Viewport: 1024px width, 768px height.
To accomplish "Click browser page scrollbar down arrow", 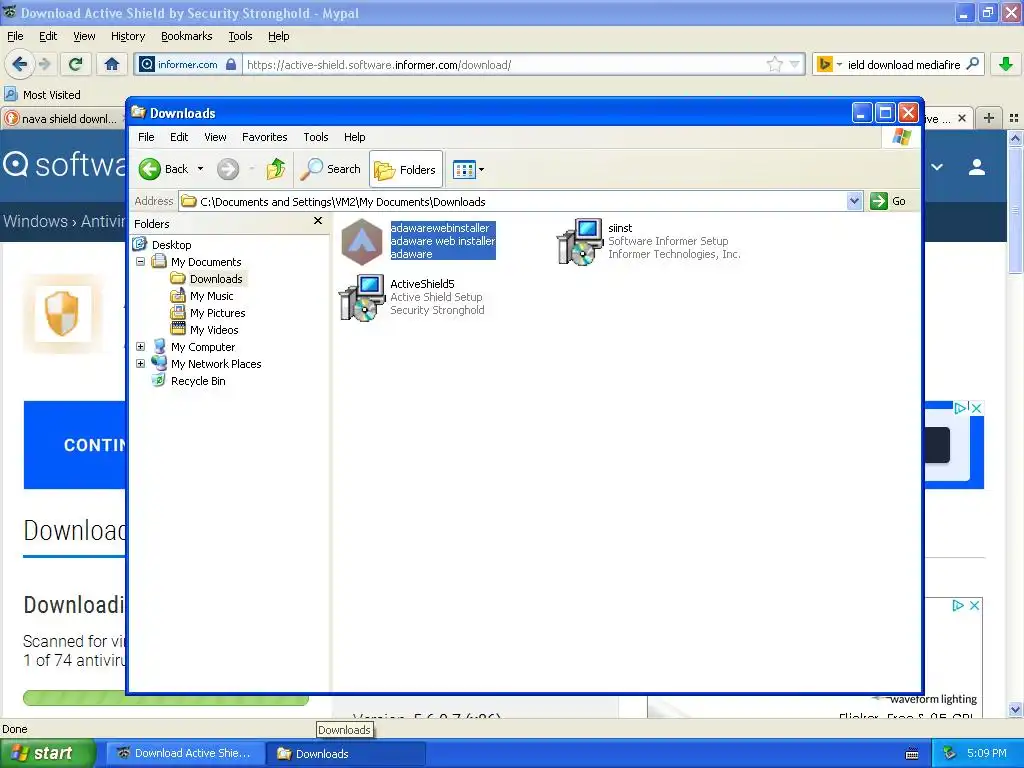I will click(1016, 709).
